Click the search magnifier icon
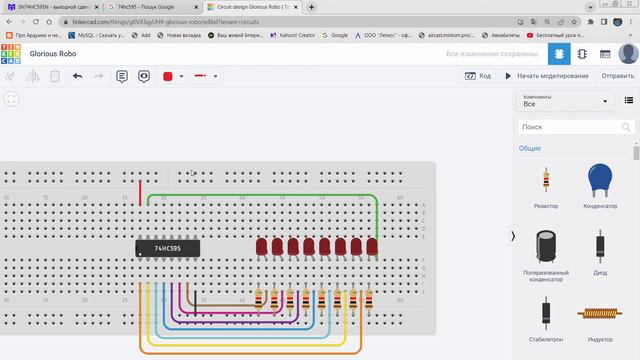Viewport: 640px width, 360px height. (626, 127)
